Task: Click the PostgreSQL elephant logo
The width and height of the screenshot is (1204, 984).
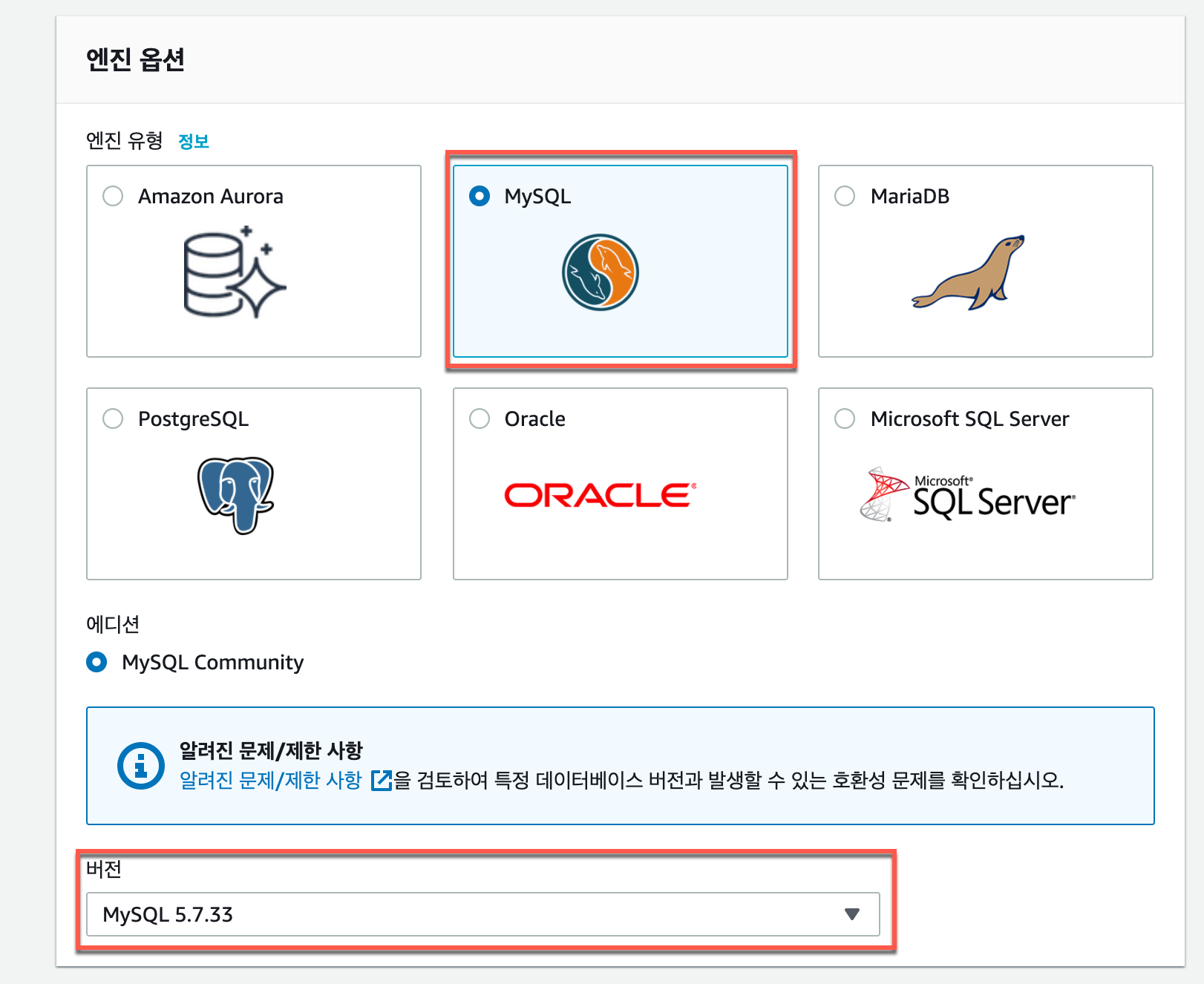Action: click(236, 495)
